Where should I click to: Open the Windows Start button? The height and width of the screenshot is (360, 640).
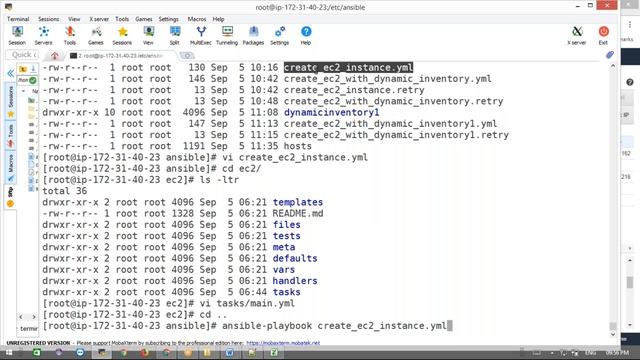[x=9, y=353]
